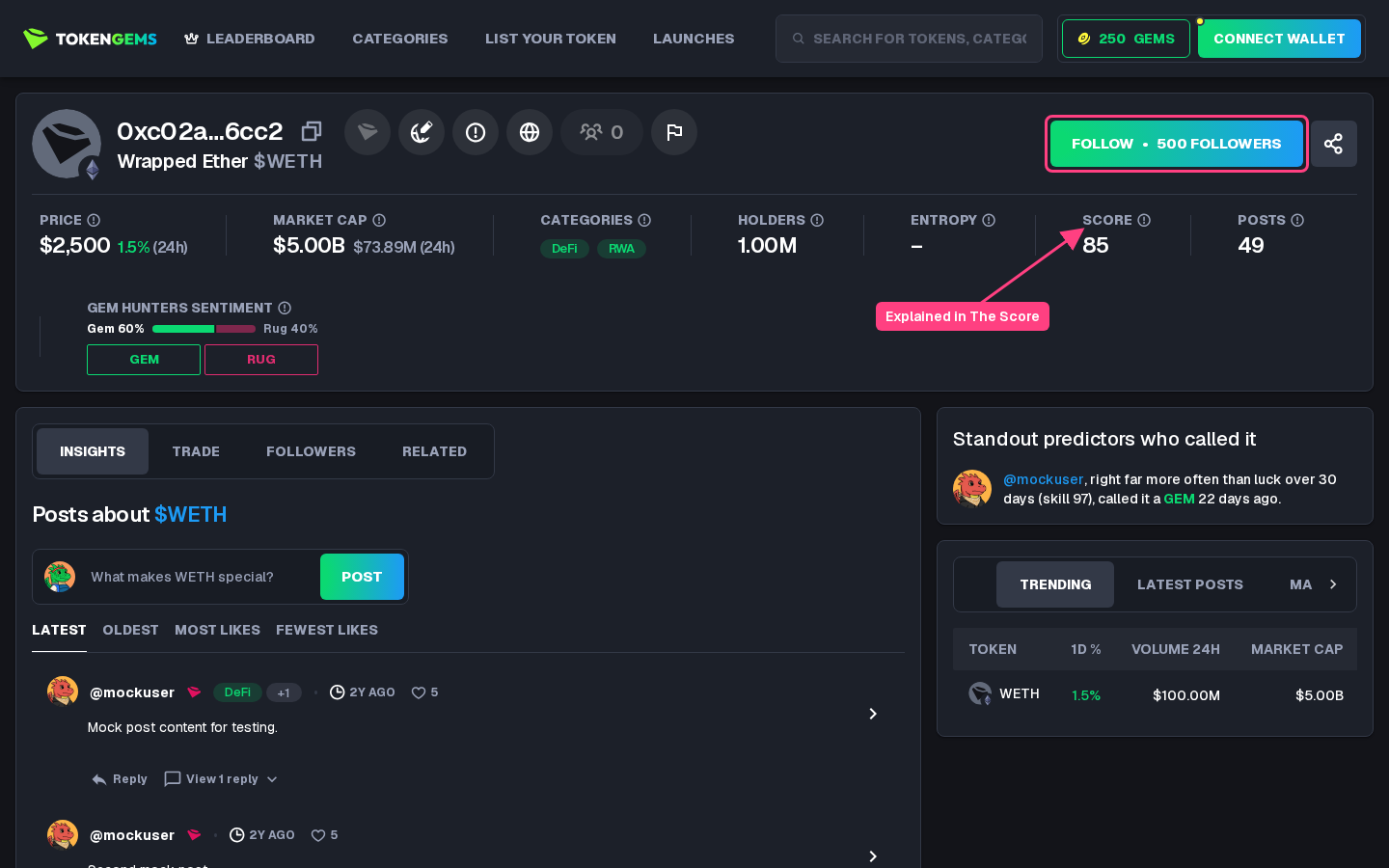Reply to the first post

coord(120,779)
